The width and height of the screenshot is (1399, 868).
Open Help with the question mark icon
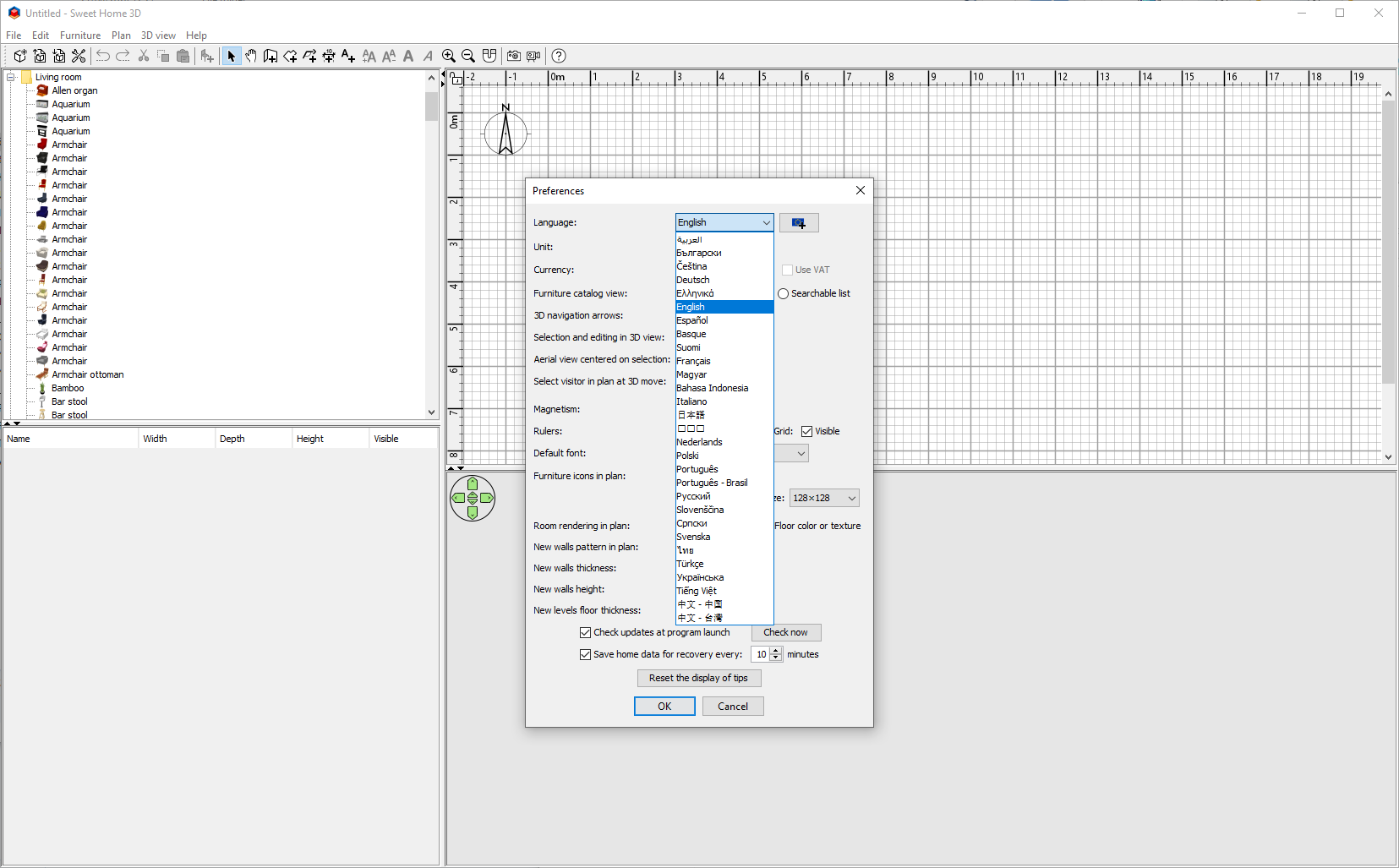[559, 56]
